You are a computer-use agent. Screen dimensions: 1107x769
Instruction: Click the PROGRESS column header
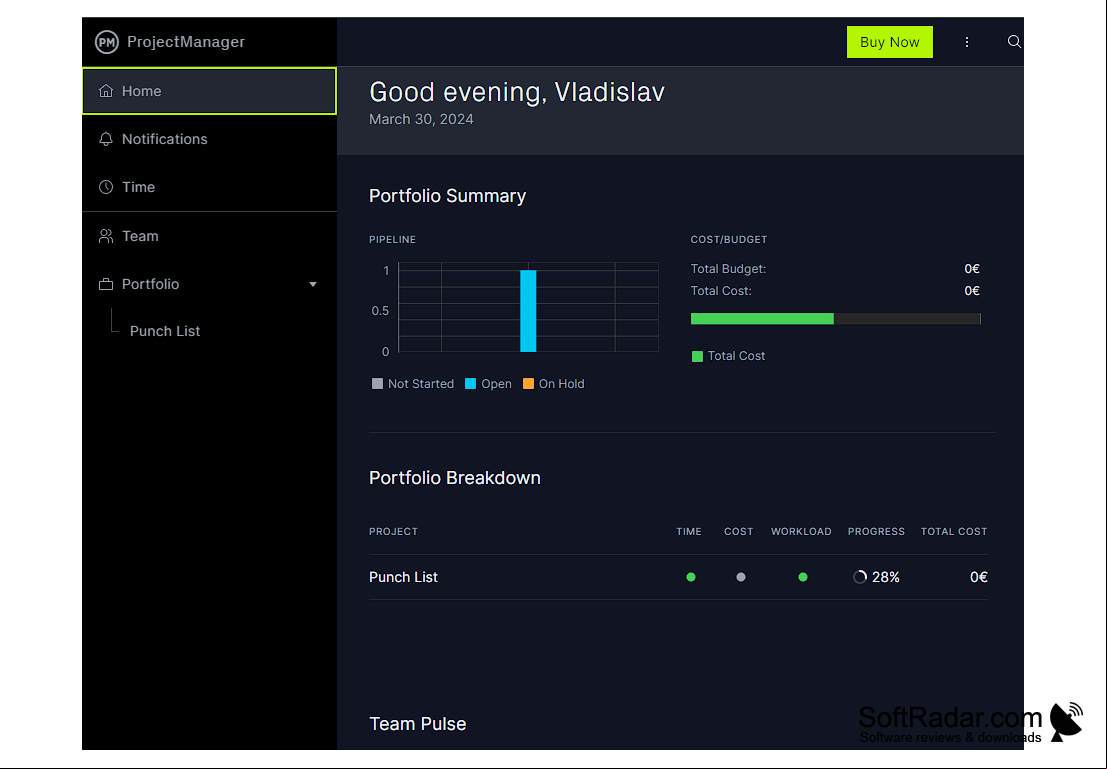876,531
